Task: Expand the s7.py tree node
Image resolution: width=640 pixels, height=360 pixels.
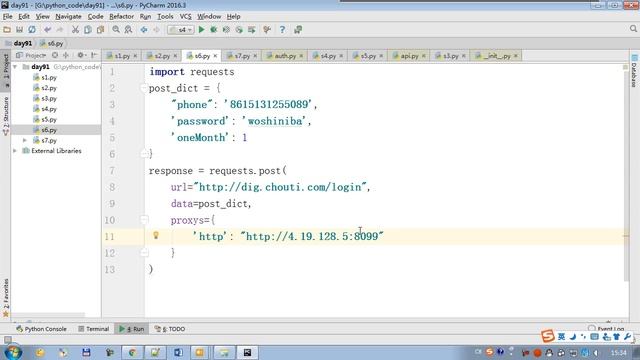Action: pos(24,140)
